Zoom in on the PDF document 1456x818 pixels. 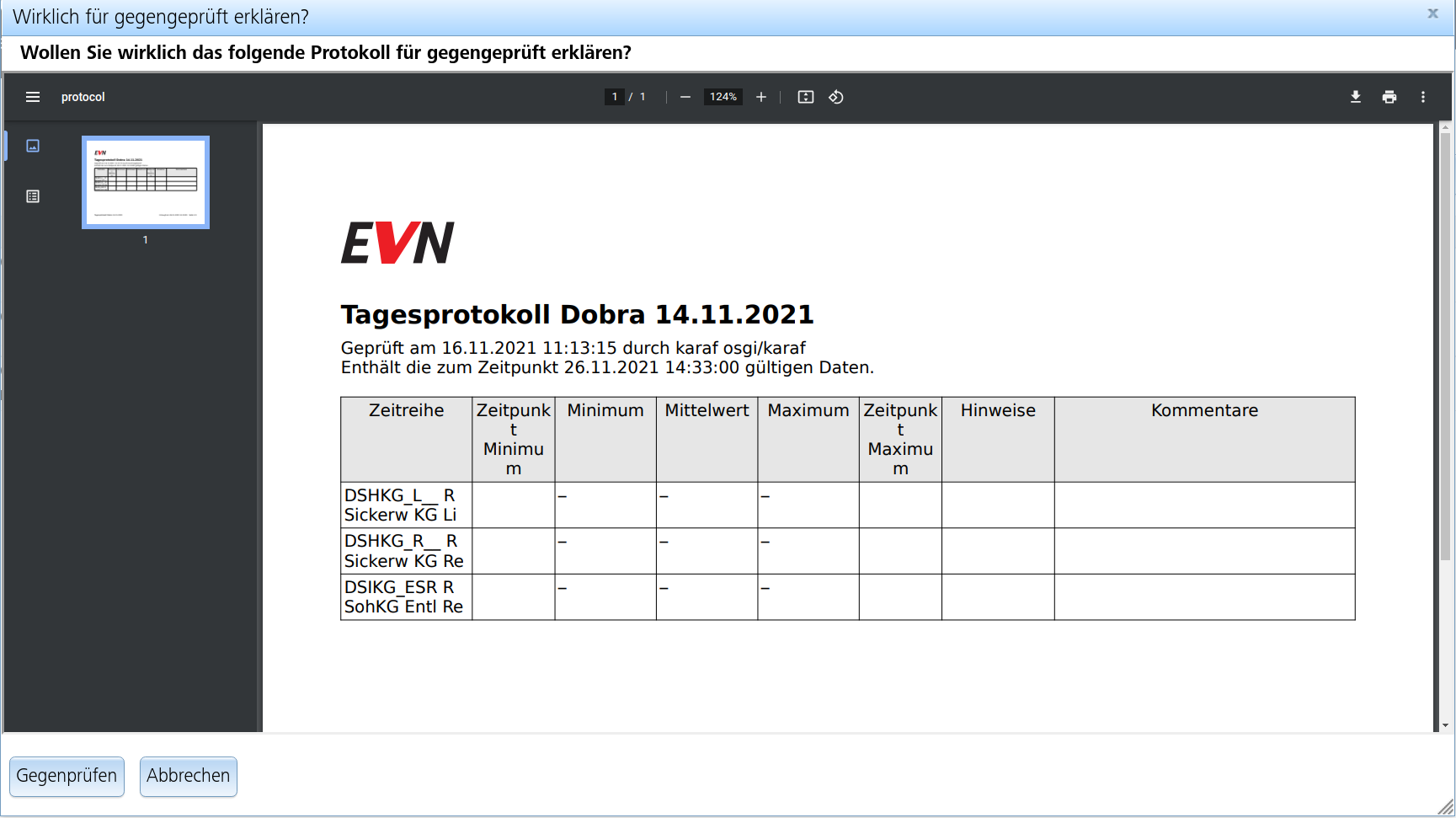point(761,97)
